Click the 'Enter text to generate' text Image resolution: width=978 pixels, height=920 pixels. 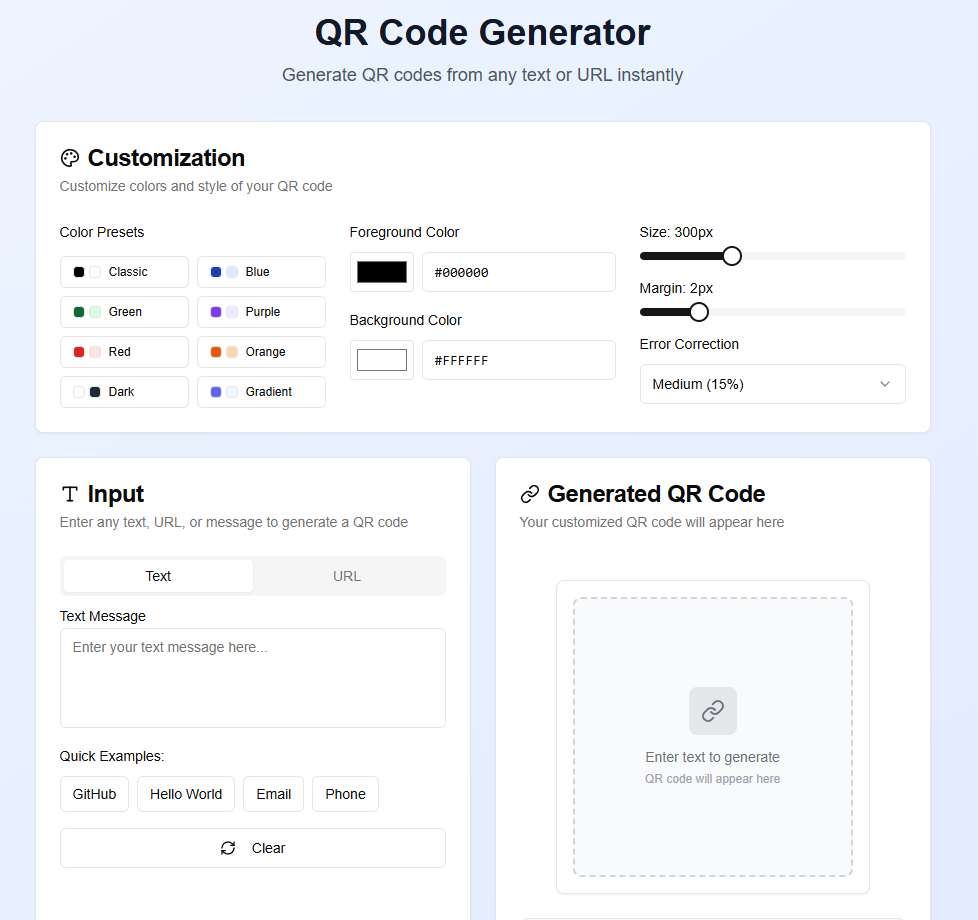712,757
